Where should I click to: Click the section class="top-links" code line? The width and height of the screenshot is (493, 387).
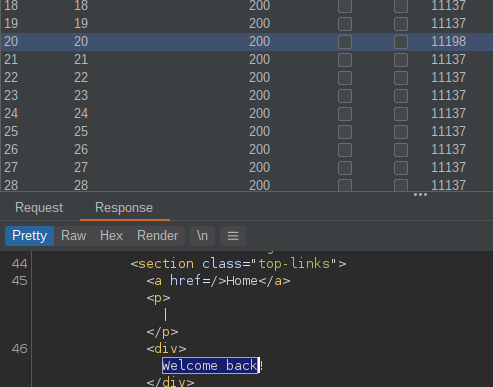point(238,264)
